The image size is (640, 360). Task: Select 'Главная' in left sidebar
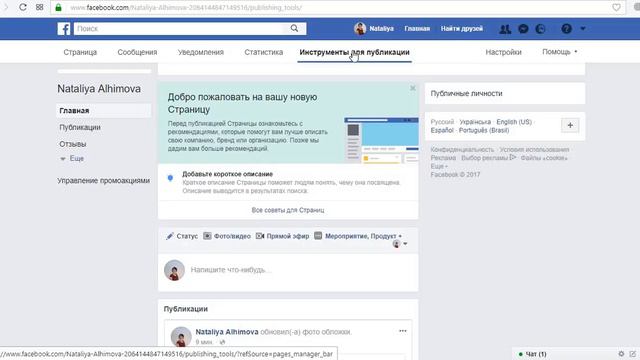[x=103, y=111]
